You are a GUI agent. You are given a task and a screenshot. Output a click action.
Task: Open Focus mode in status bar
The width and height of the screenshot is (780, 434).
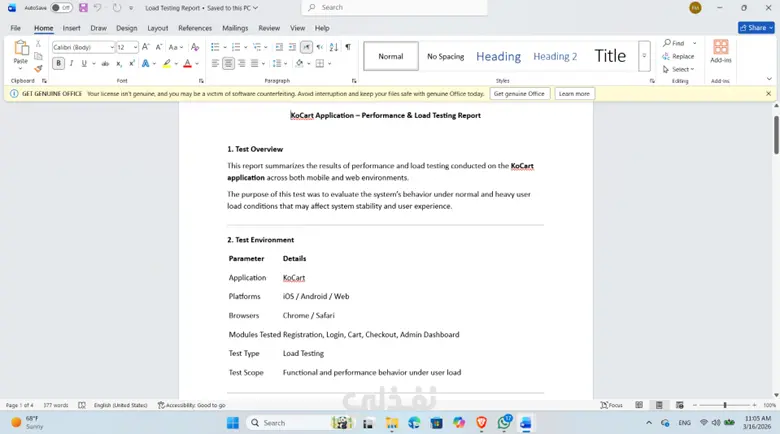click(611, 405)
